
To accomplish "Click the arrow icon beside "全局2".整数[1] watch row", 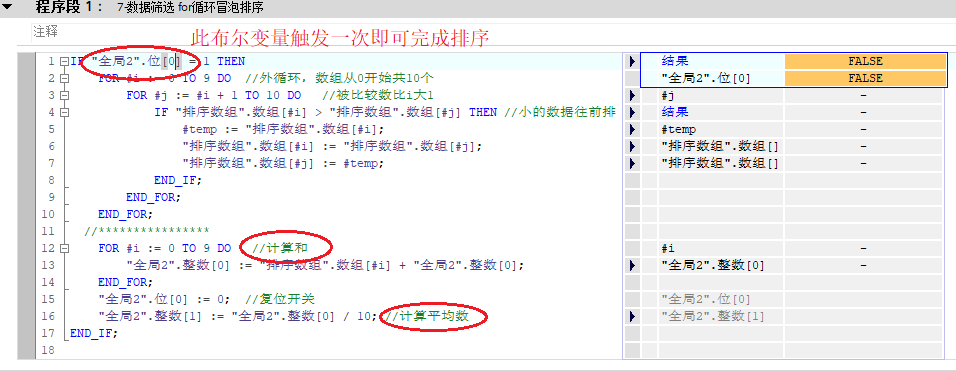I will pyautogui.click(x=632, y=317).
